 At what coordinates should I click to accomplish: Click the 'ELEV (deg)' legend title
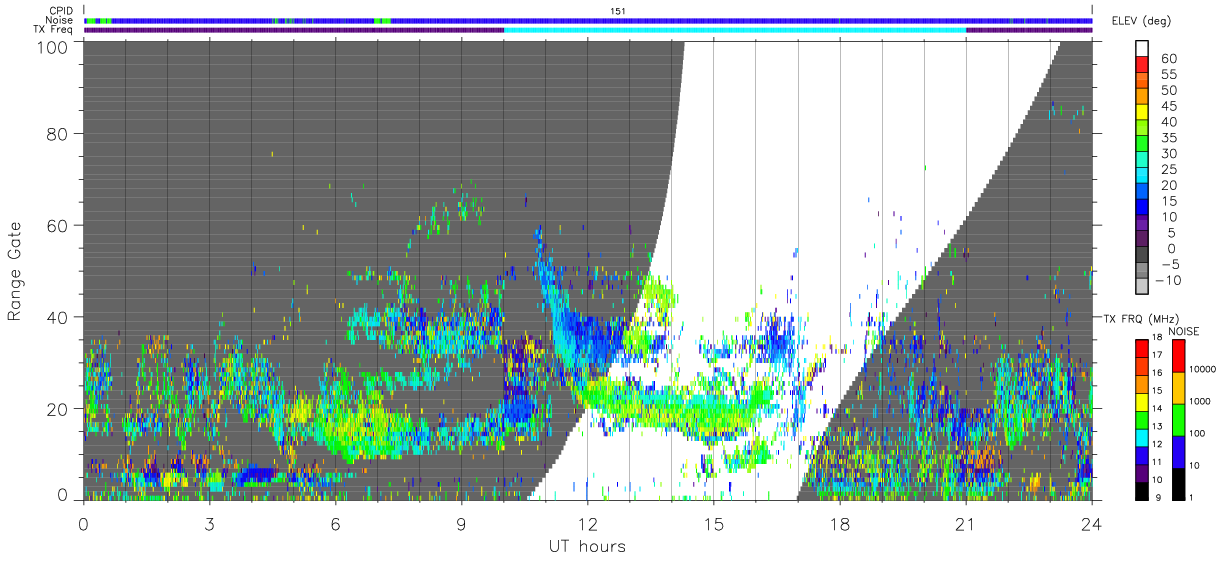(1142, 20)
